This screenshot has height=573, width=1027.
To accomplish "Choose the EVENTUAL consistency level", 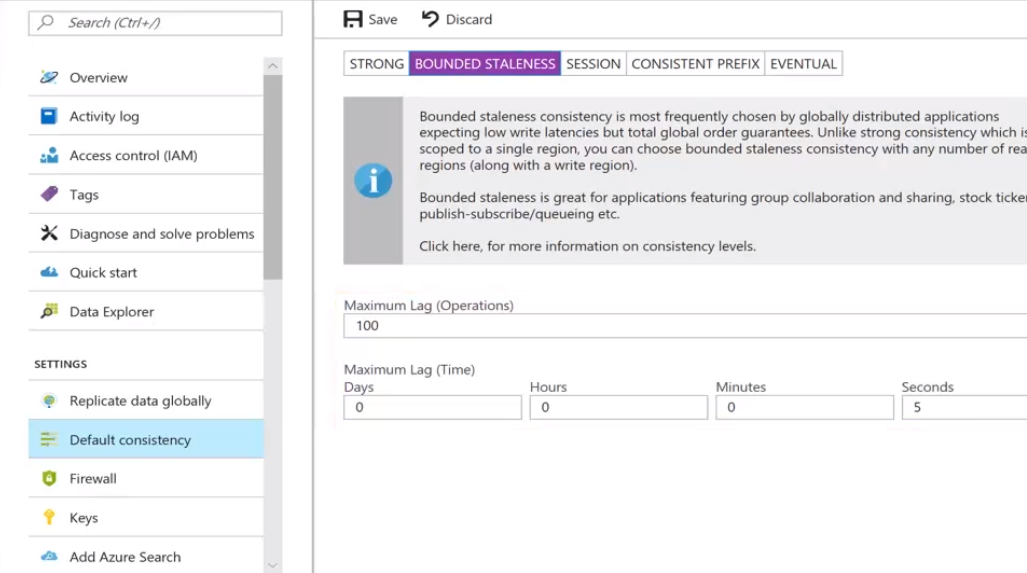I will click(x=804, y=64).
